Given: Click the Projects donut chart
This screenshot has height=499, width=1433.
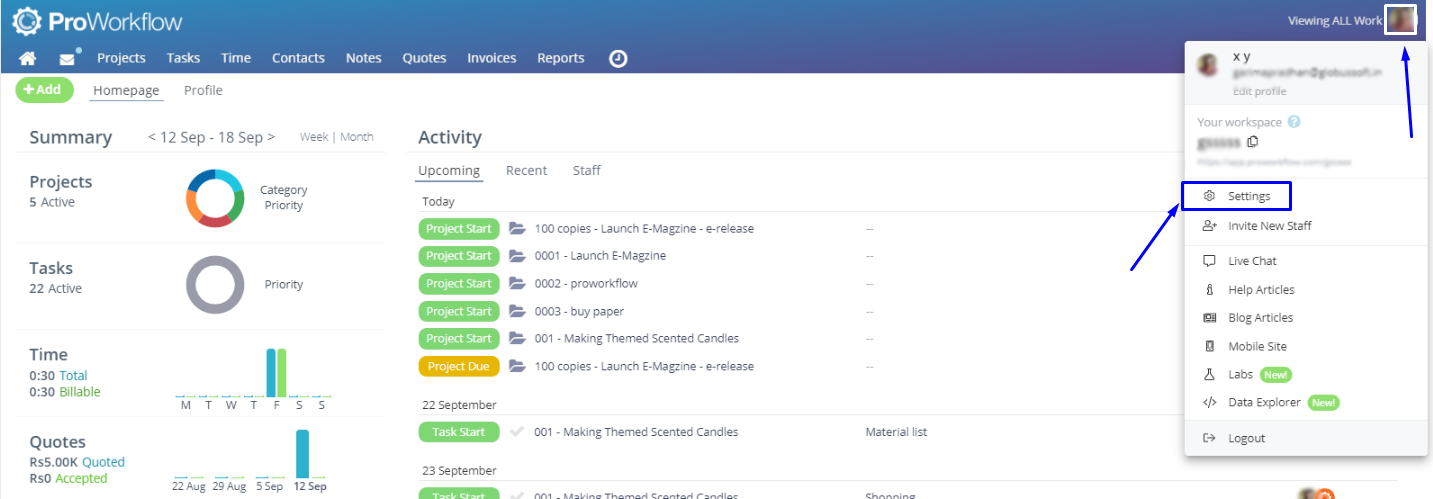Looking at the screenshot, I should pyautogui.click(x=215, y=198).
